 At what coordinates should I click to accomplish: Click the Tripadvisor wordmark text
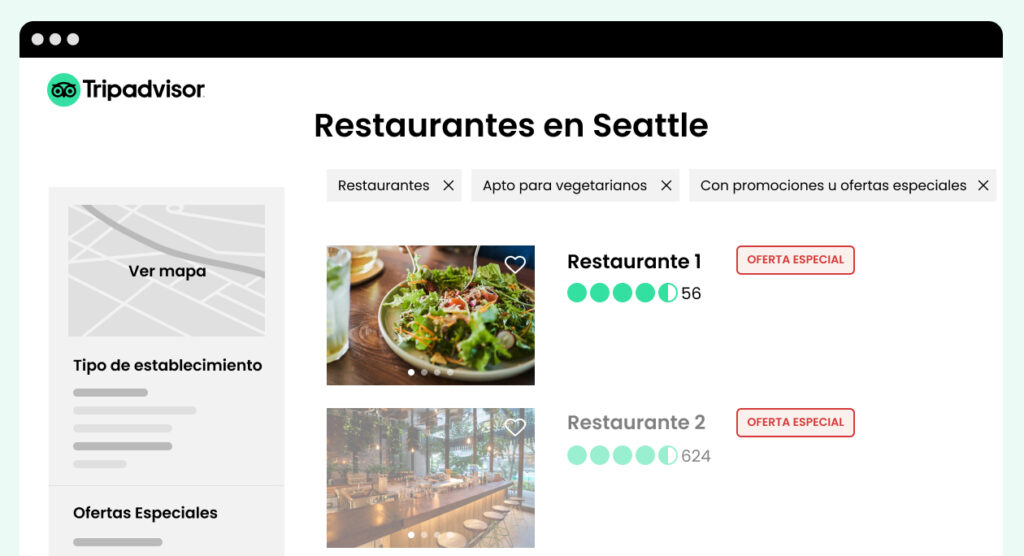[144, 90]
